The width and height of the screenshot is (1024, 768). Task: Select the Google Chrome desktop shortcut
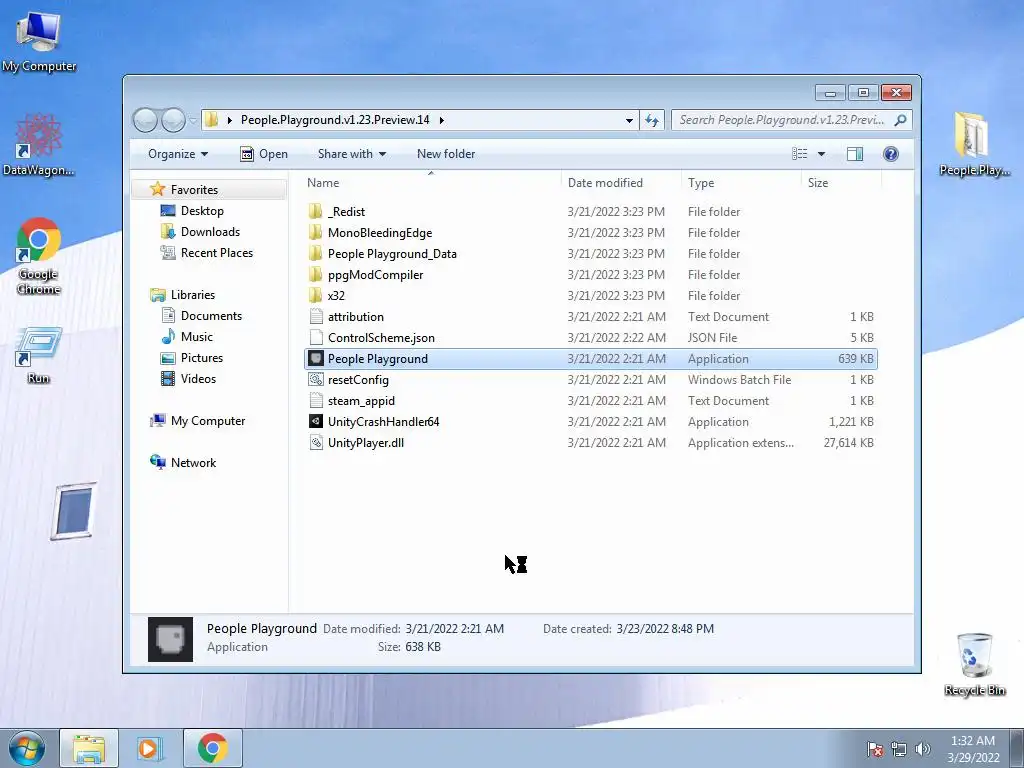[39, 255]
